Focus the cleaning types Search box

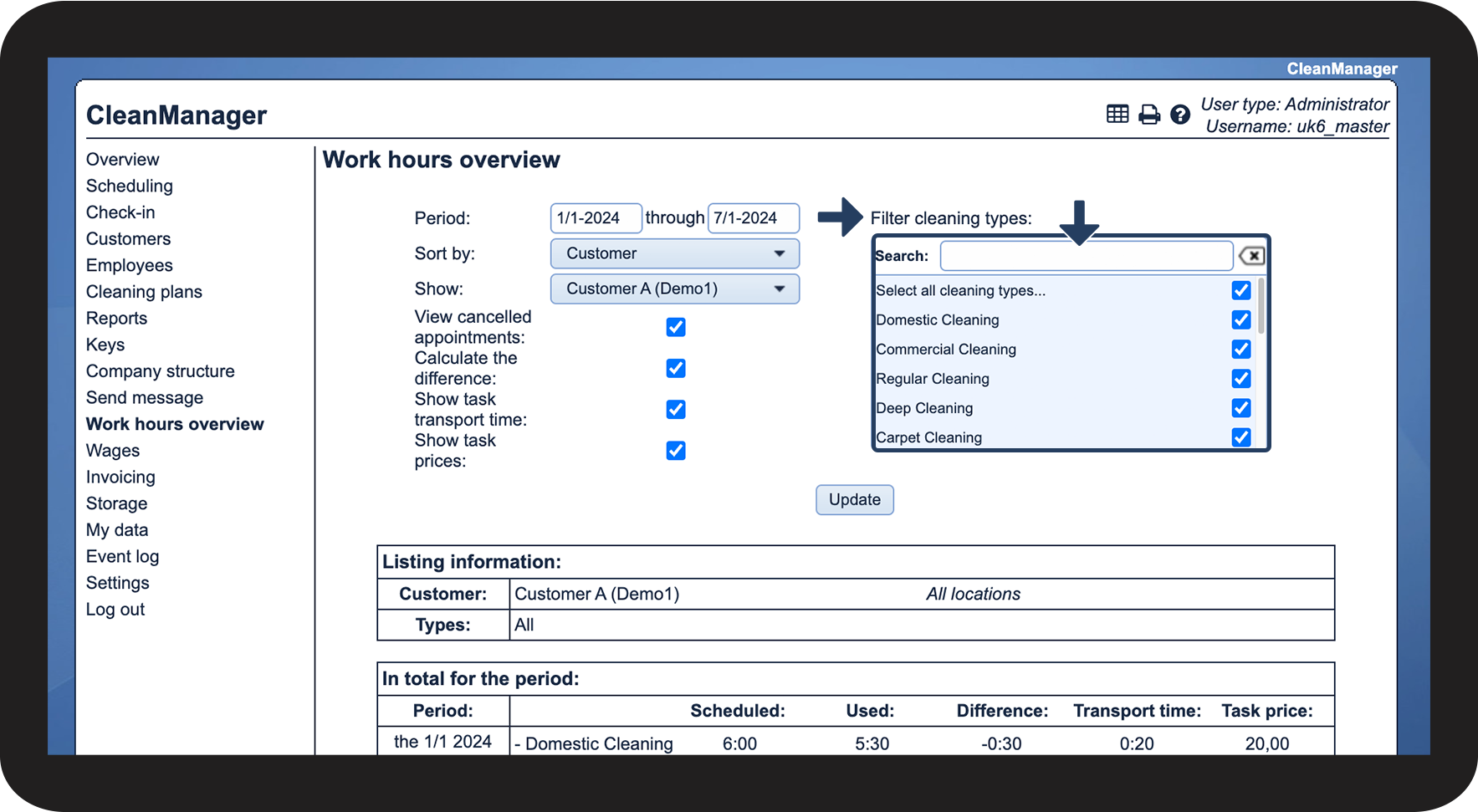click(1087, 256)
